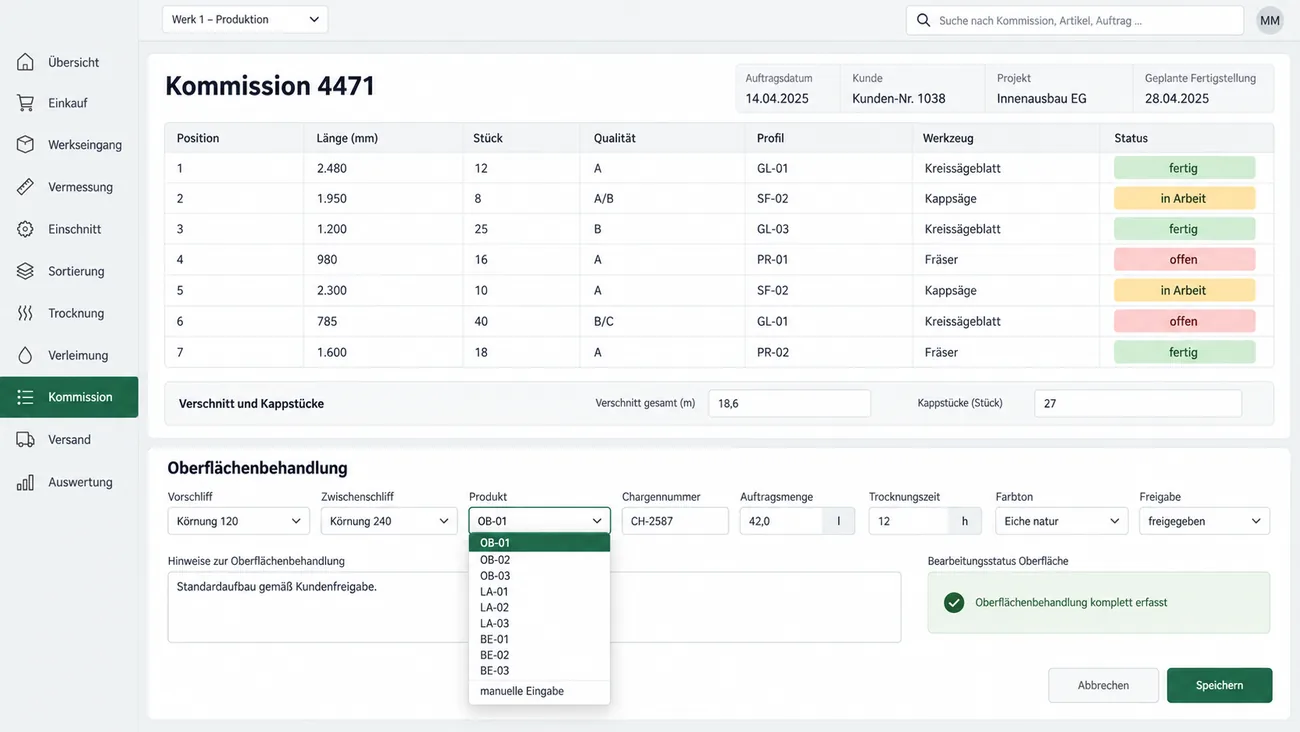This screenshot has height=732, width=1300.
Task: Click the offen status of position 6
Action: (x=1184, y=321)
